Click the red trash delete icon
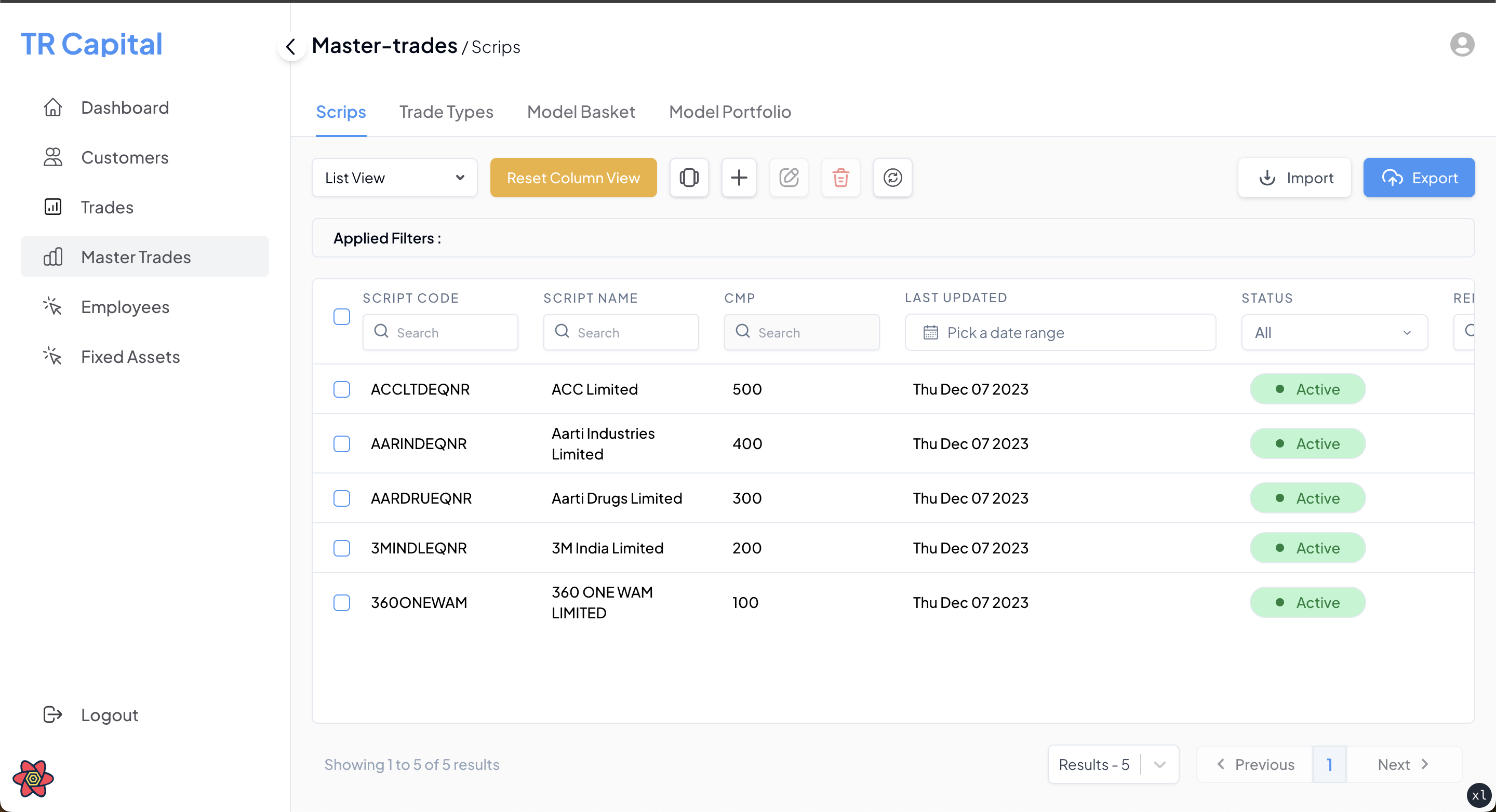Image resolution: width=1496 pixels, height=812 pixels. tap(840, 178)
